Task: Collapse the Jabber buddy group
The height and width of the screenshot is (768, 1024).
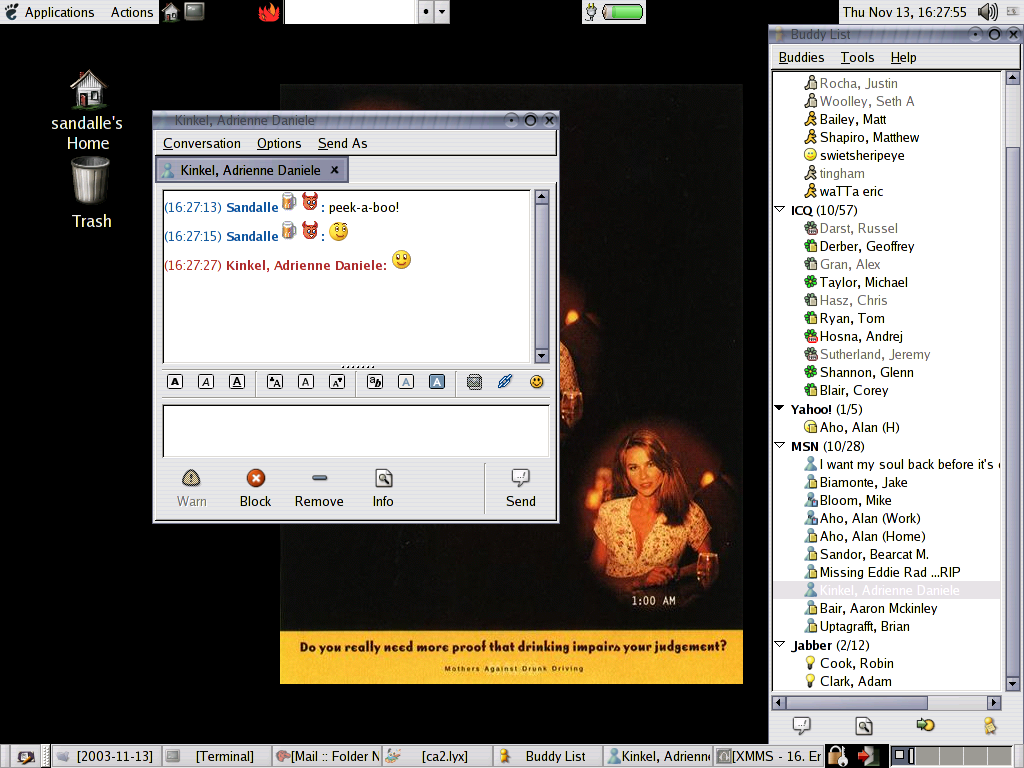Action: pyautogui.click(x=780, y=645)
